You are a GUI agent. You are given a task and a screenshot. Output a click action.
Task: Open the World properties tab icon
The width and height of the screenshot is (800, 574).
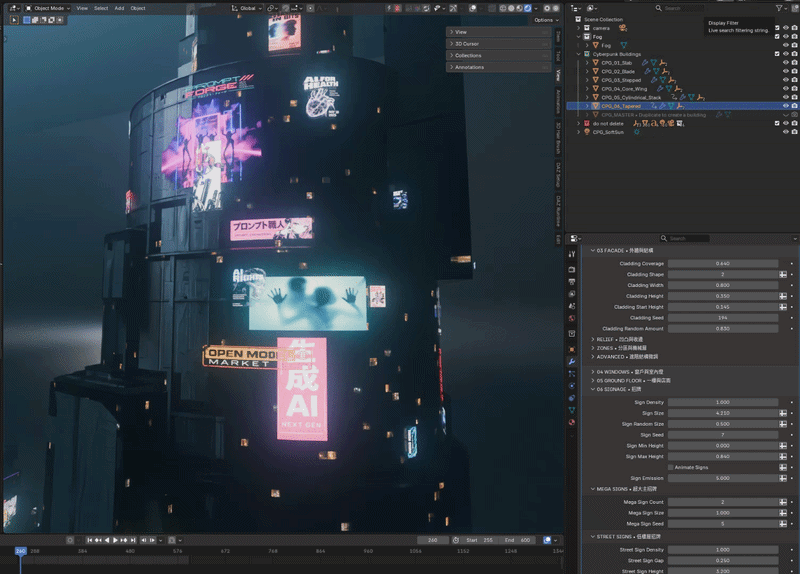pos(572,319)
